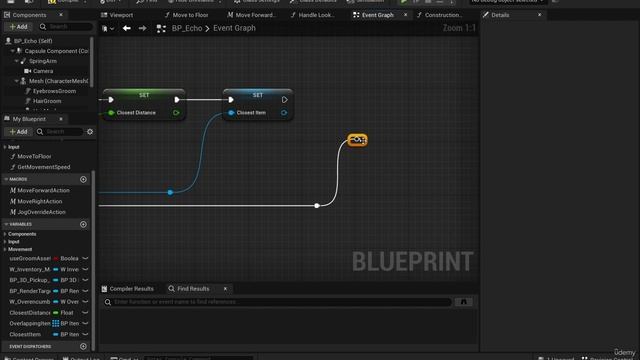Click the BP_Echo breadcrumb link

[x=187, y=28]
